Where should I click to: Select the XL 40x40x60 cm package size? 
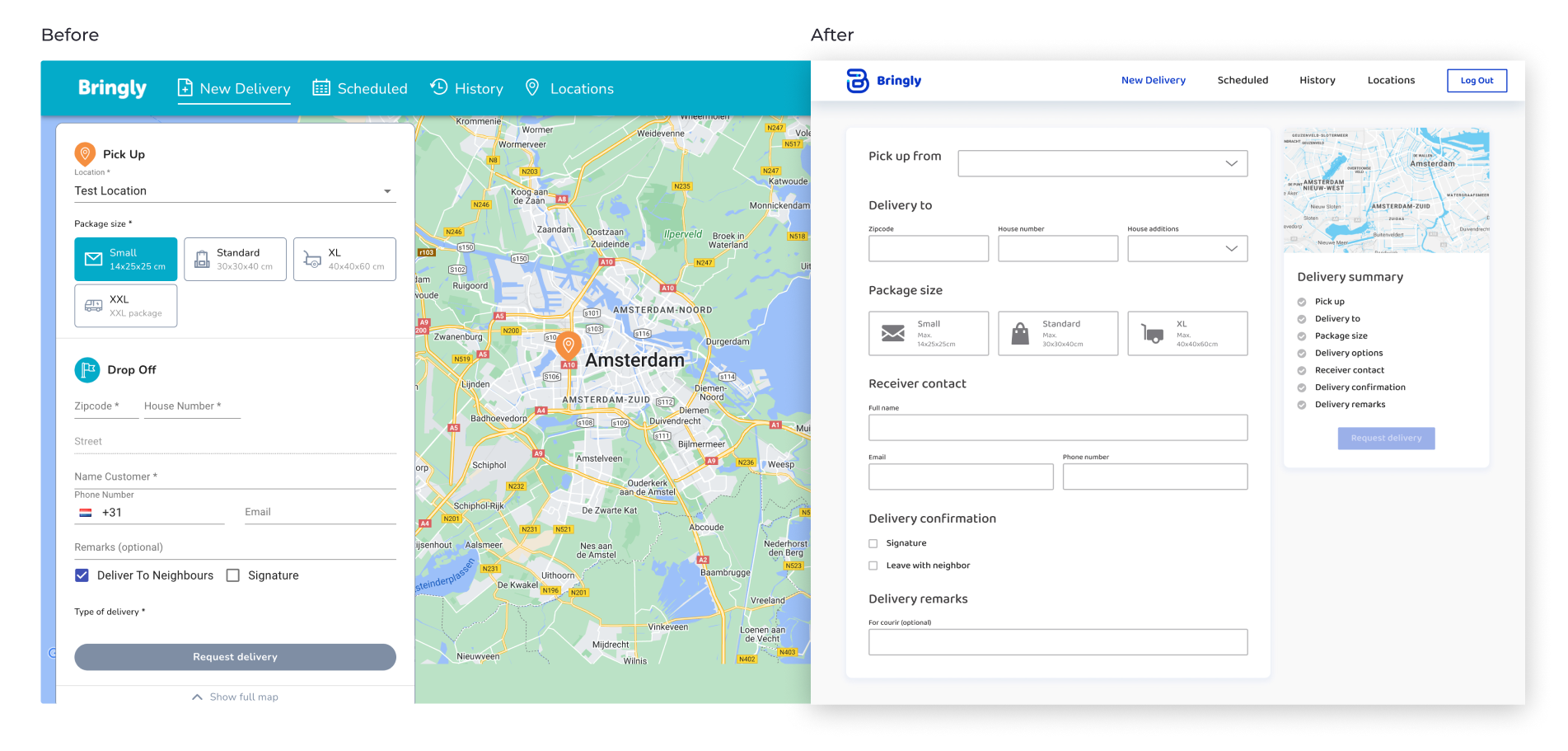coord(344,260)
